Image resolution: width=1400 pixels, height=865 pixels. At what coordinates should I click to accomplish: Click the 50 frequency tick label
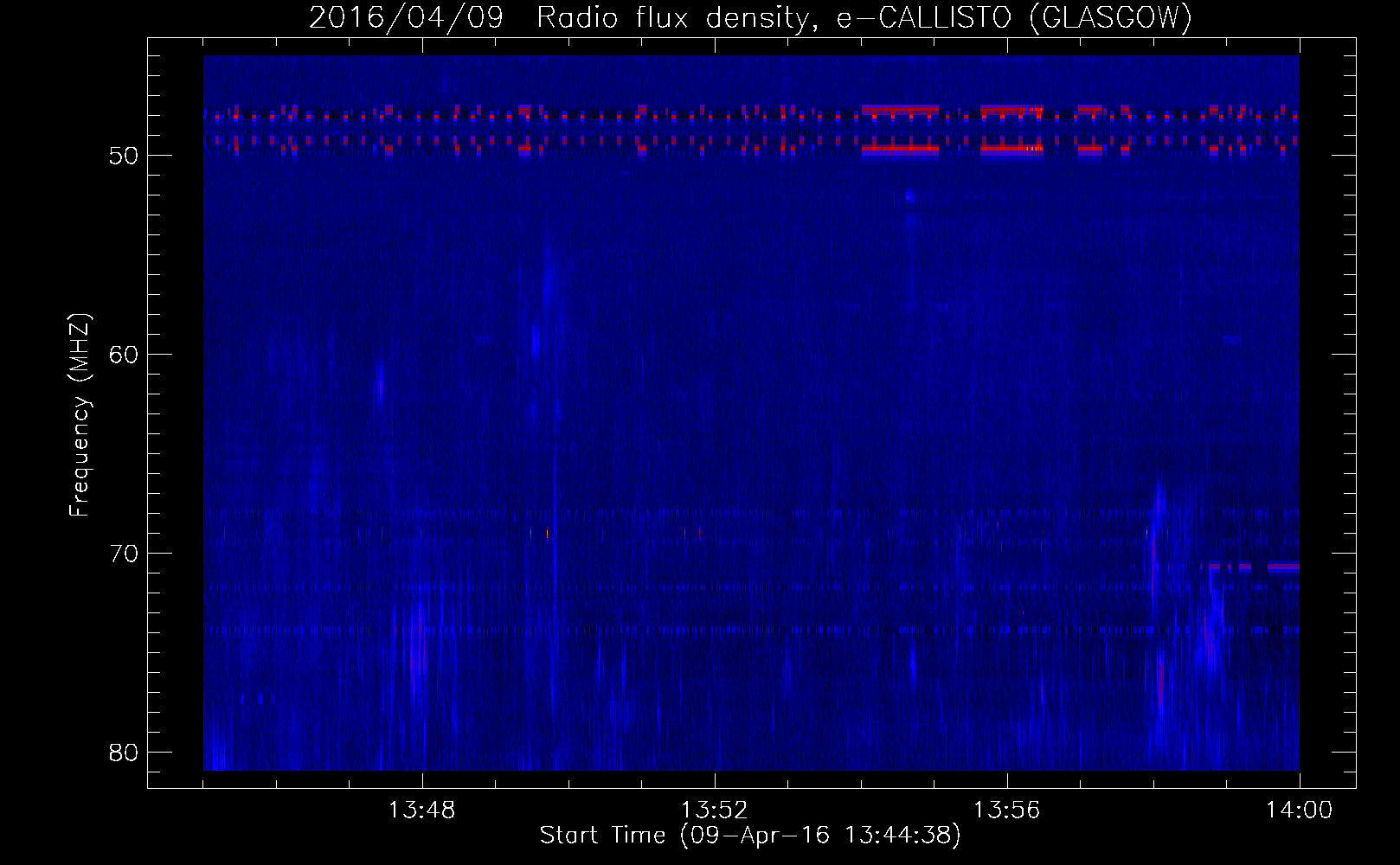125,156
